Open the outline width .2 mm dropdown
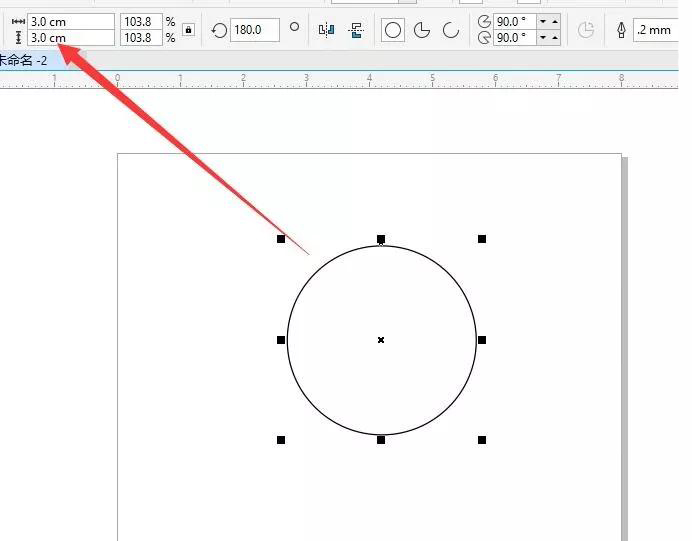This screenshot has width=692, height=541. point(656,30)
